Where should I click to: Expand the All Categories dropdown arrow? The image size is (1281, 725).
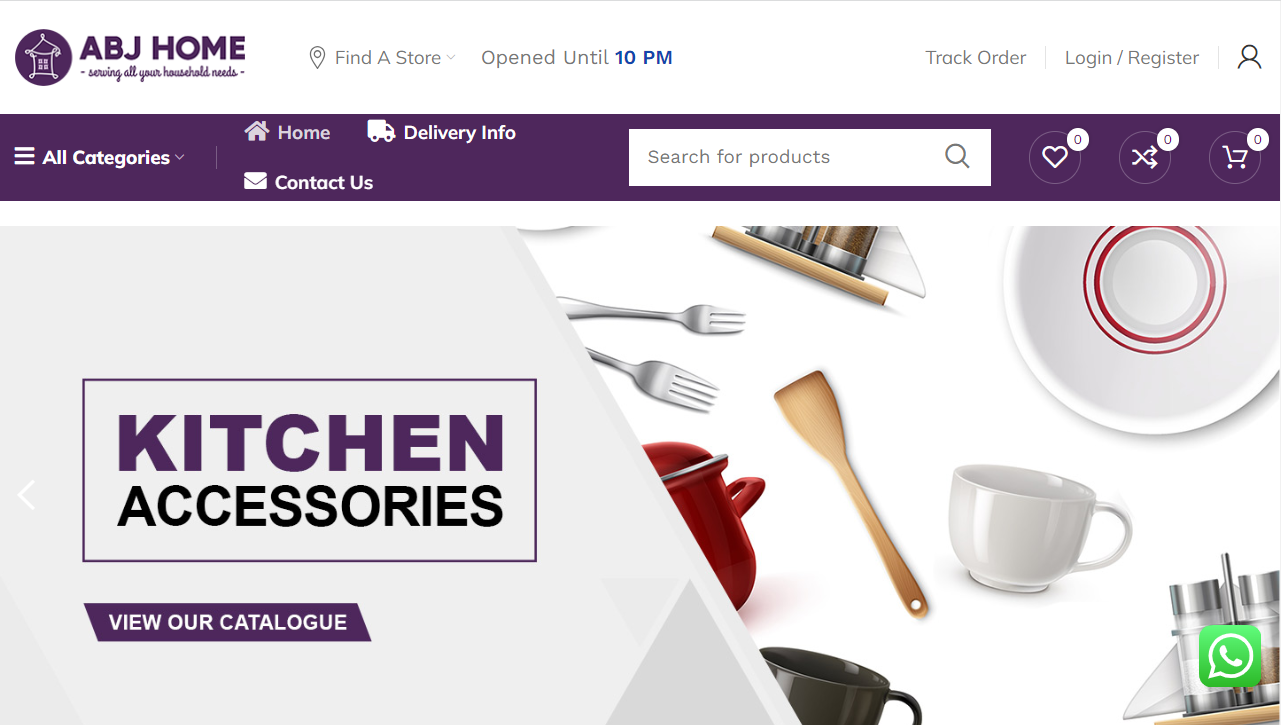pos(180,158)
